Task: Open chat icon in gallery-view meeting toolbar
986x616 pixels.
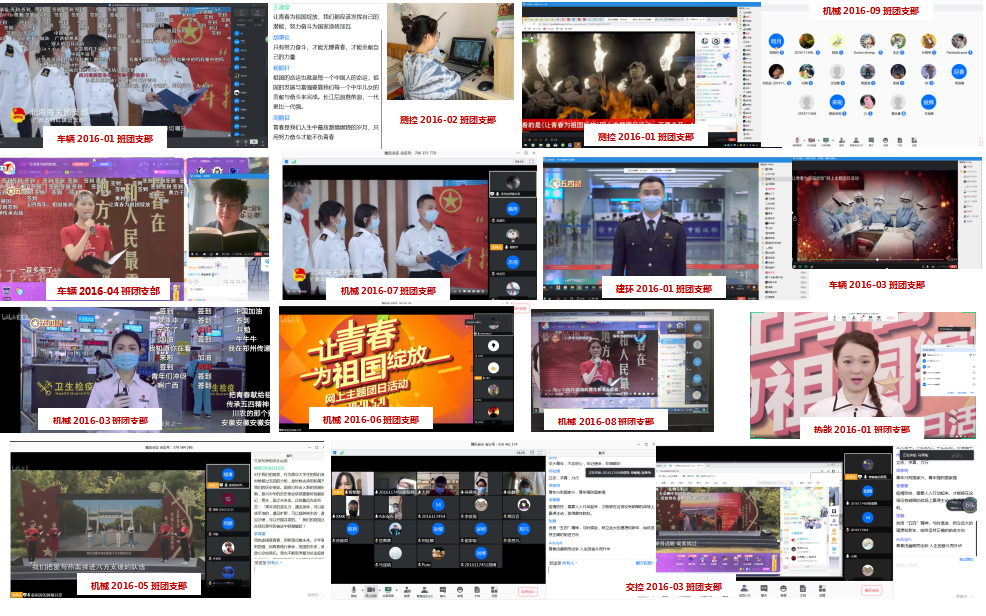Action: point(443,590)
